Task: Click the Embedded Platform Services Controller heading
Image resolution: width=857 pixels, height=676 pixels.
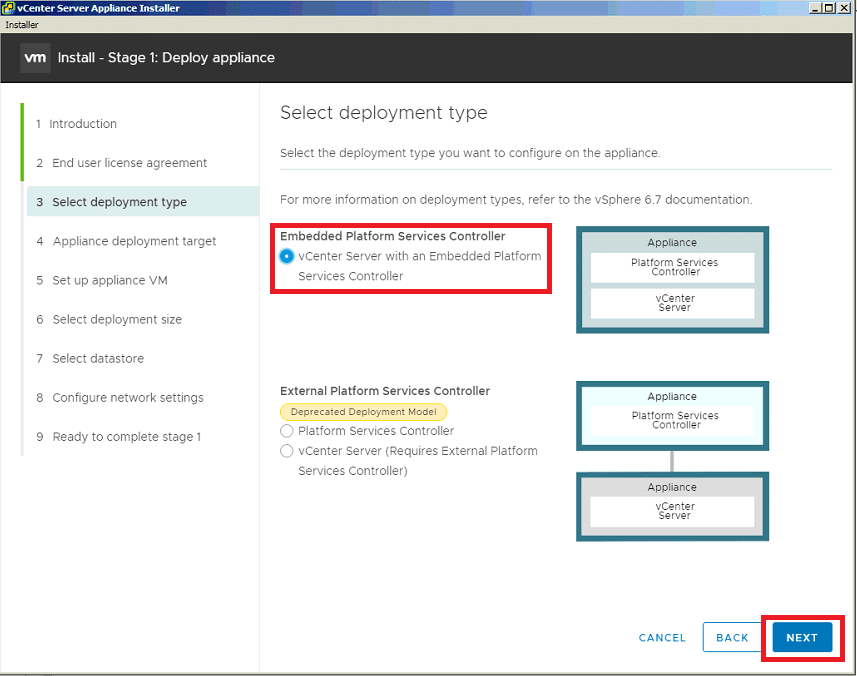Action: tap(392, 236)
